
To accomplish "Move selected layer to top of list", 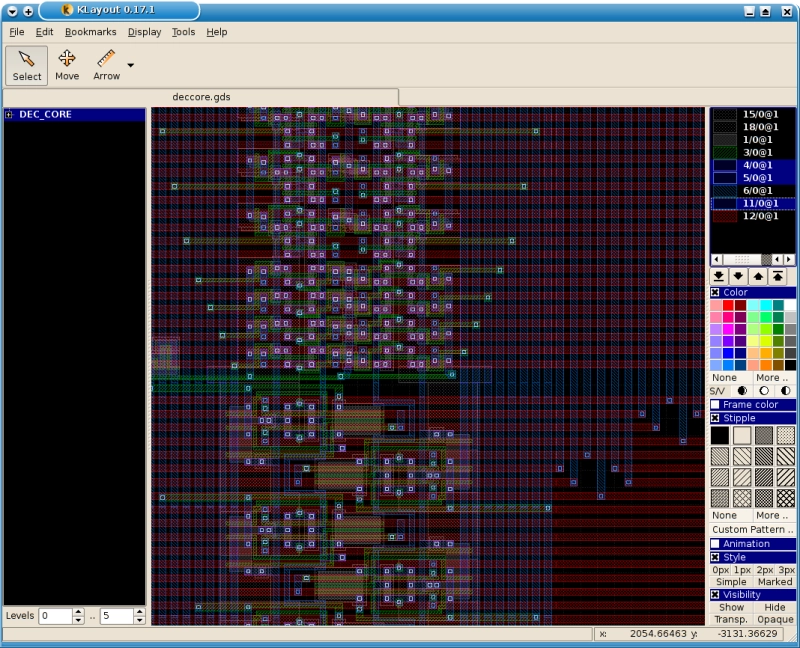I will click(778, 277).
